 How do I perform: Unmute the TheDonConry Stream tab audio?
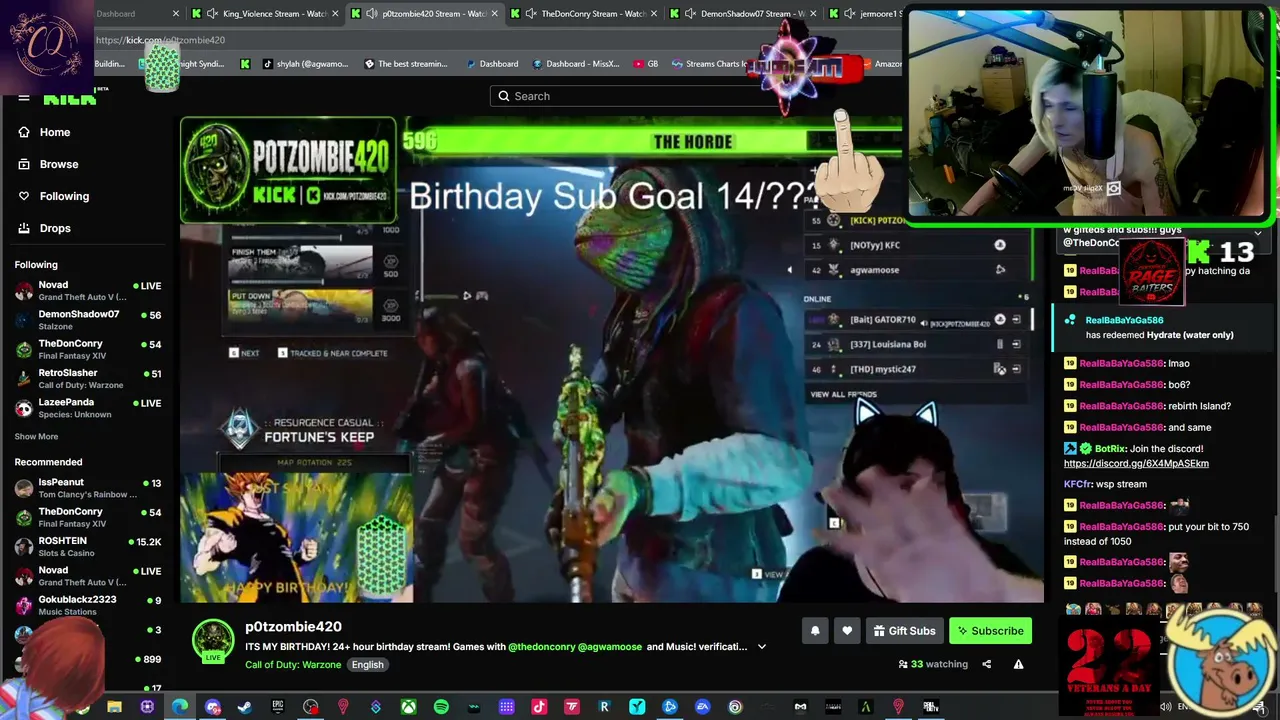(x=530, y=14)
